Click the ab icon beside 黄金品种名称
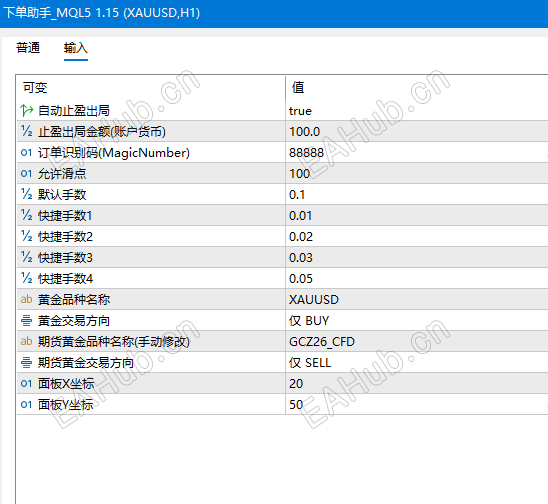 pyautogui.click(x=27, y=300)
